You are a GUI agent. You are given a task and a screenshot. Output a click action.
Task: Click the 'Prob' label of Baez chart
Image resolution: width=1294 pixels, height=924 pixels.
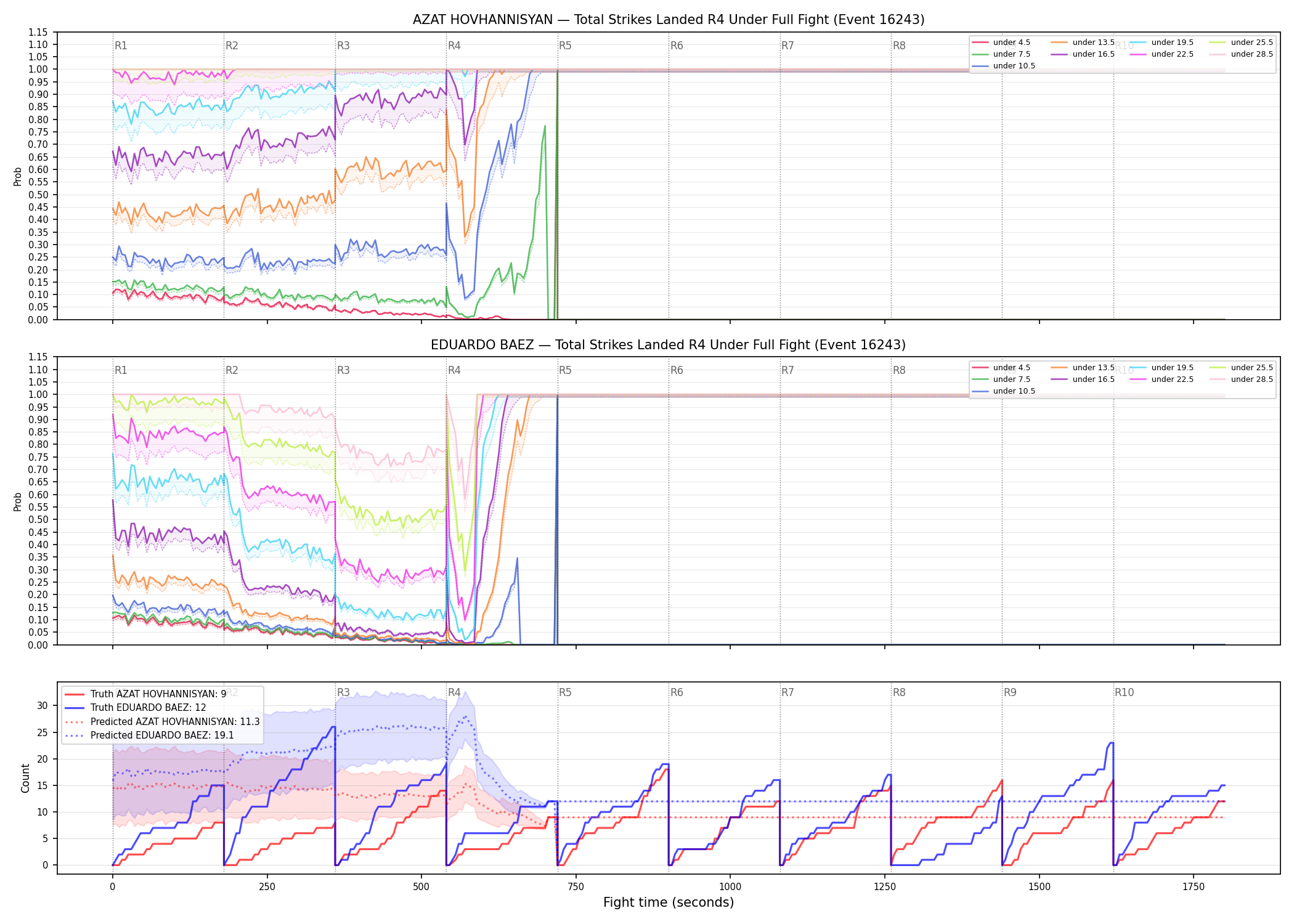18,501
